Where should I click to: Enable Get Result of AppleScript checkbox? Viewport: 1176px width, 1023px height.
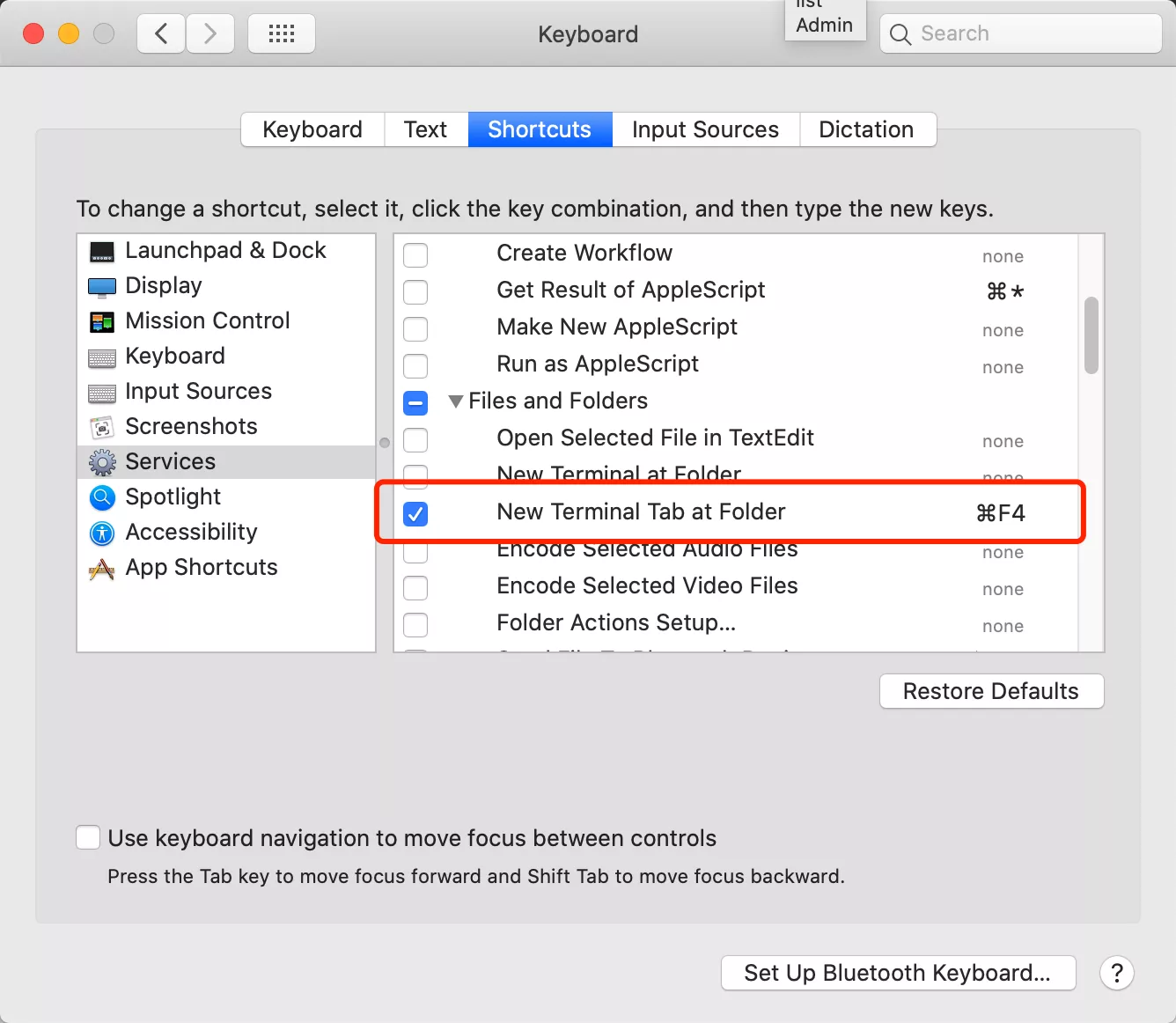tap(415, 292)
